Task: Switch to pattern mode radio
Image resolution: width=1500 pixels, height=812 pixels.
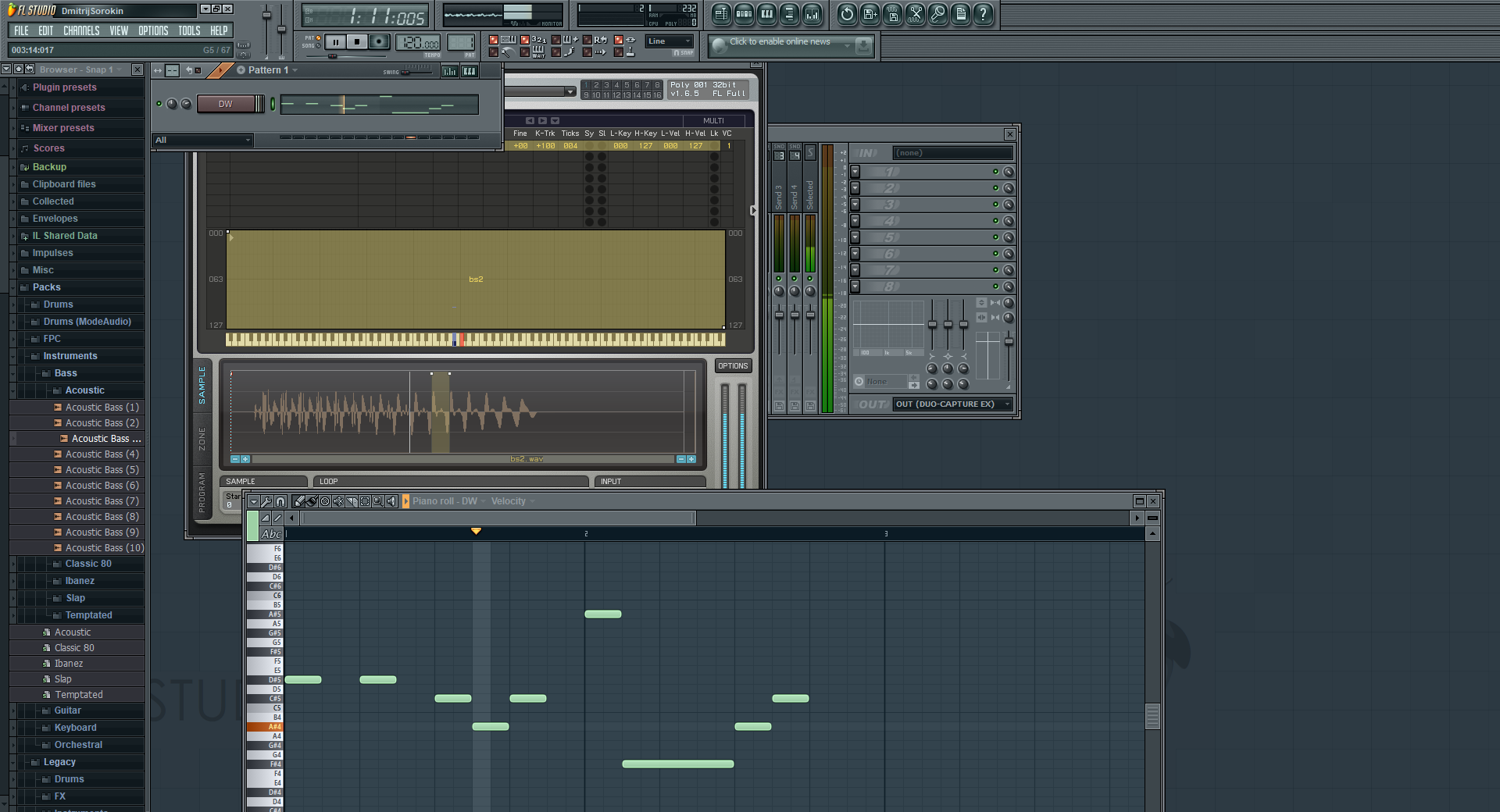Action: (319, 37)
